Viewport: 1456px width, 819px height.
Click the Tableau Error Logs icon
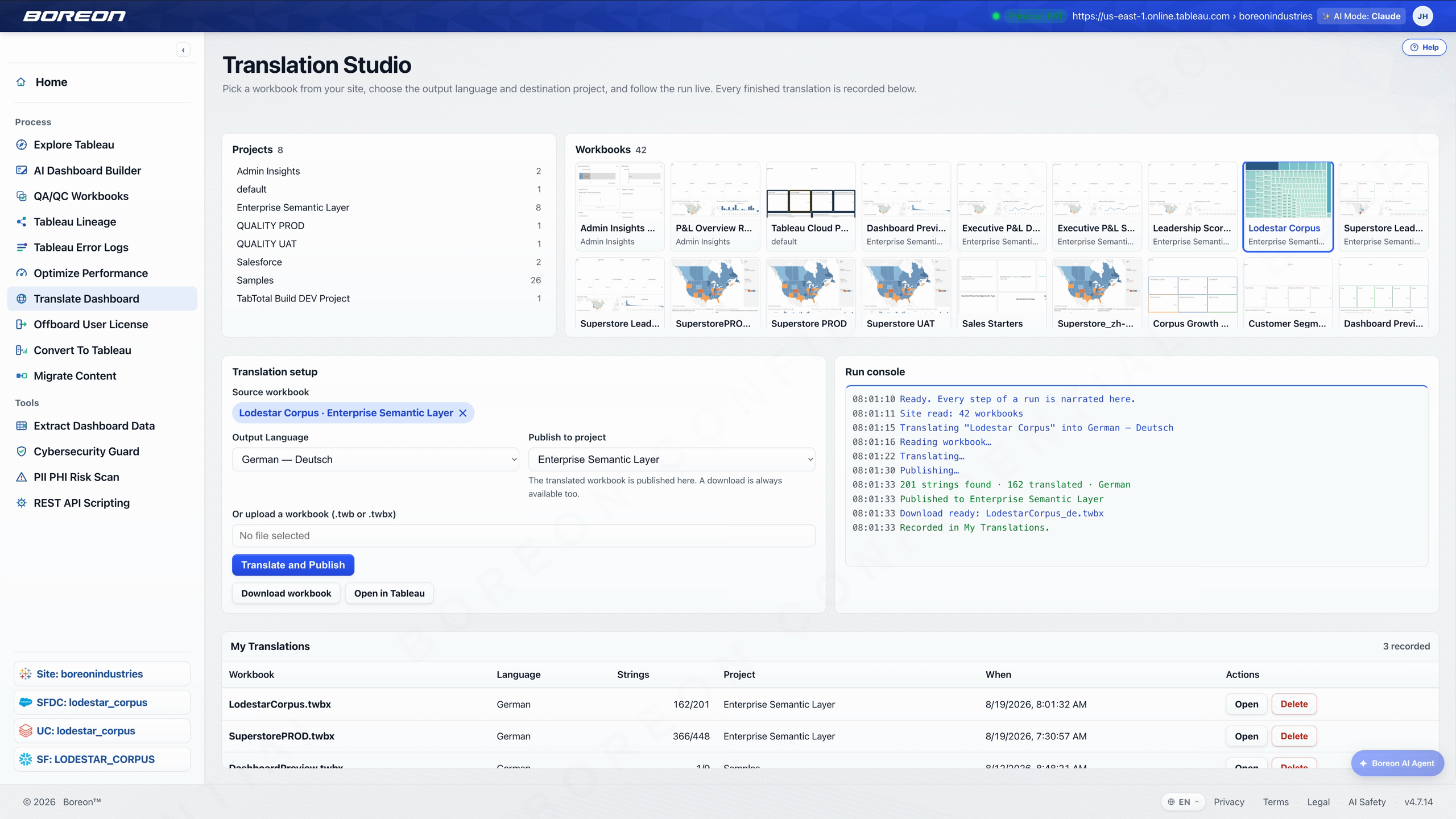[x=22, y=247]
